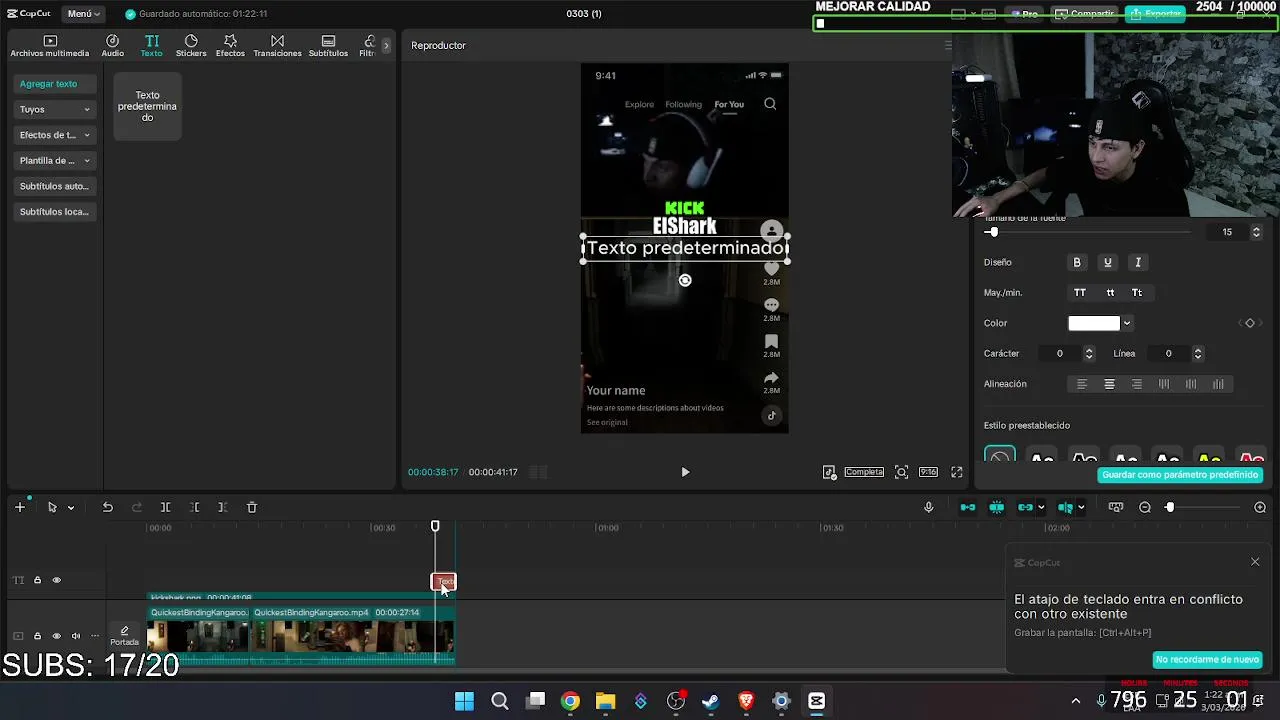Align text to the left
The image size is (1280, 720).
1081,384
